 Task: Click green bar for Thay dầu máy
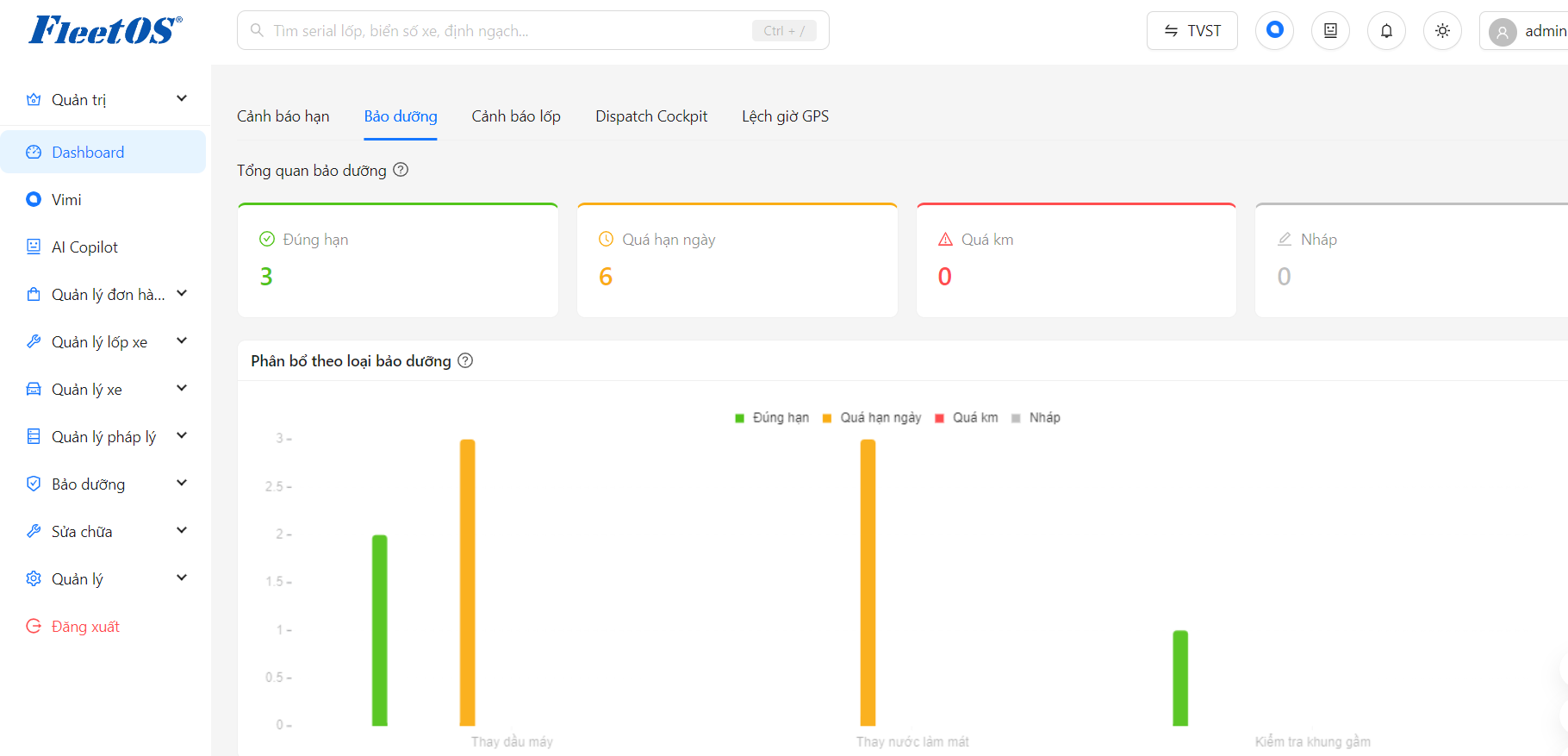(x=380, y=630)
